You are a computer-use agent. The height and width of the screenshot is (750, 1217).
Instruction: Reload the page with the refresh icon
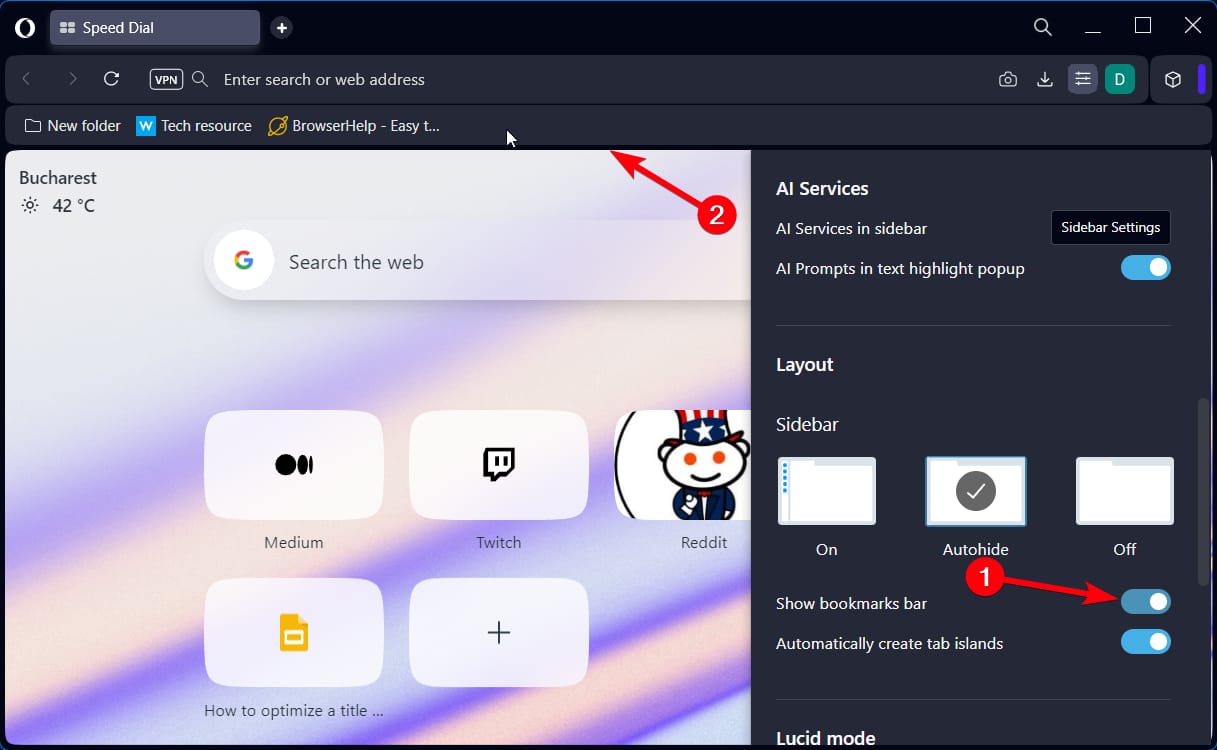pyautogui.click(x=112, y=79)
